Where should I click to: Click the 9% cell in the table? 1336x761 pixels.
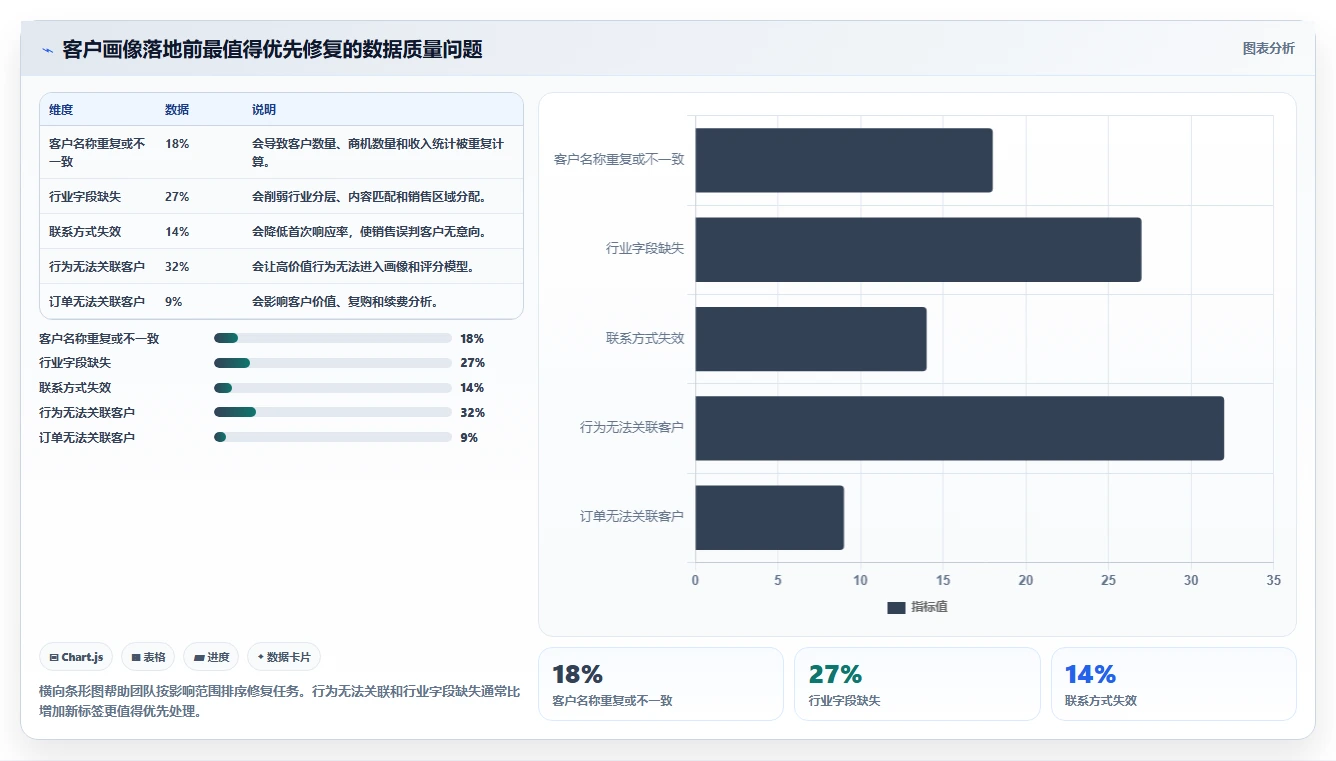(174, 302)
